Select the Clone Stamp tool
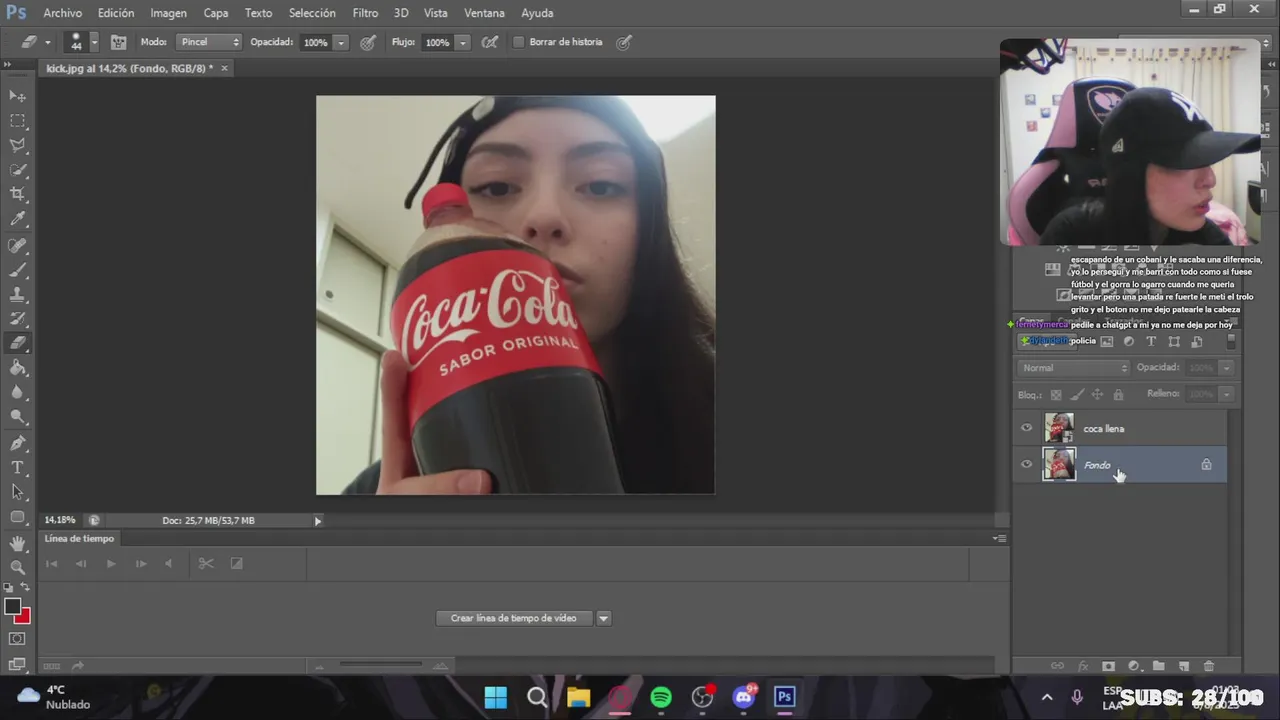Image resolution: width=1280 pixels, height=720 pixels. pyautogui.click(x=18, y=295)
